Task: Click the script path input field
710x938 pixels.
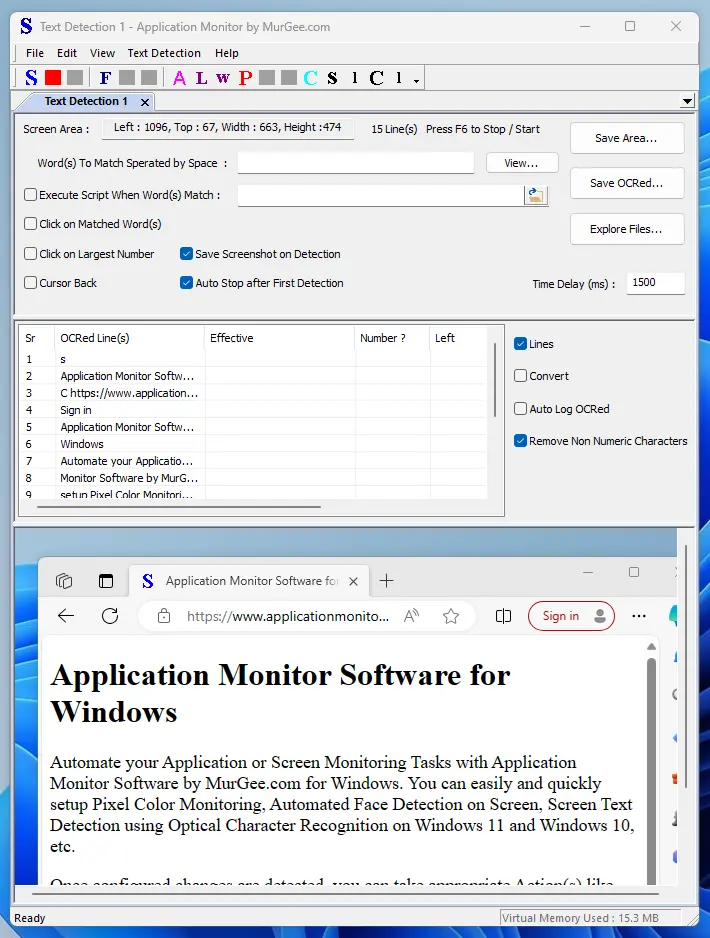Action: point(381,195)
